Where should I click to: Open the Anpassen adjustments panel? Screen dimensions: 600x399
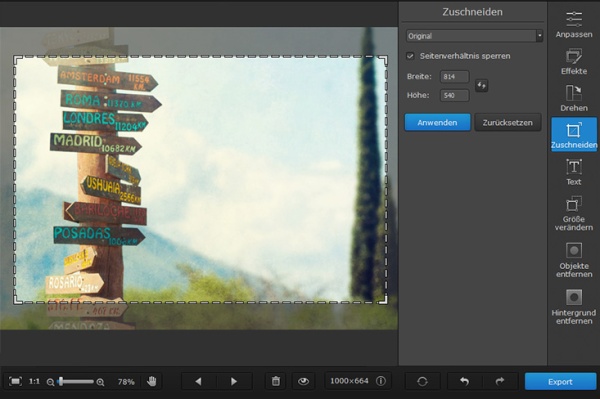[574, 24]
